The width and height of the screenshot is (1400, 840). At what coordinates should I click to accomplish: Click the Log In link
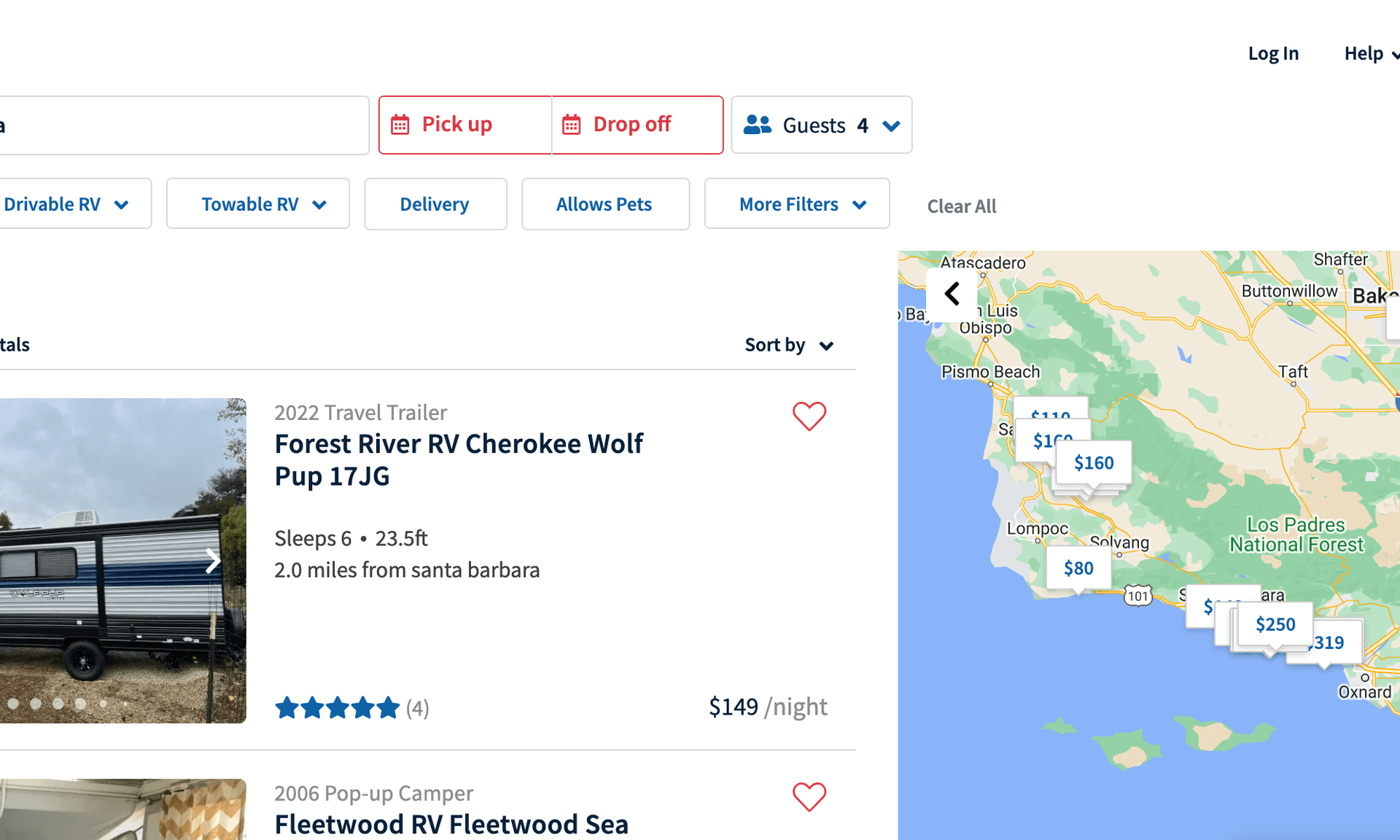tap(1273, 53)
